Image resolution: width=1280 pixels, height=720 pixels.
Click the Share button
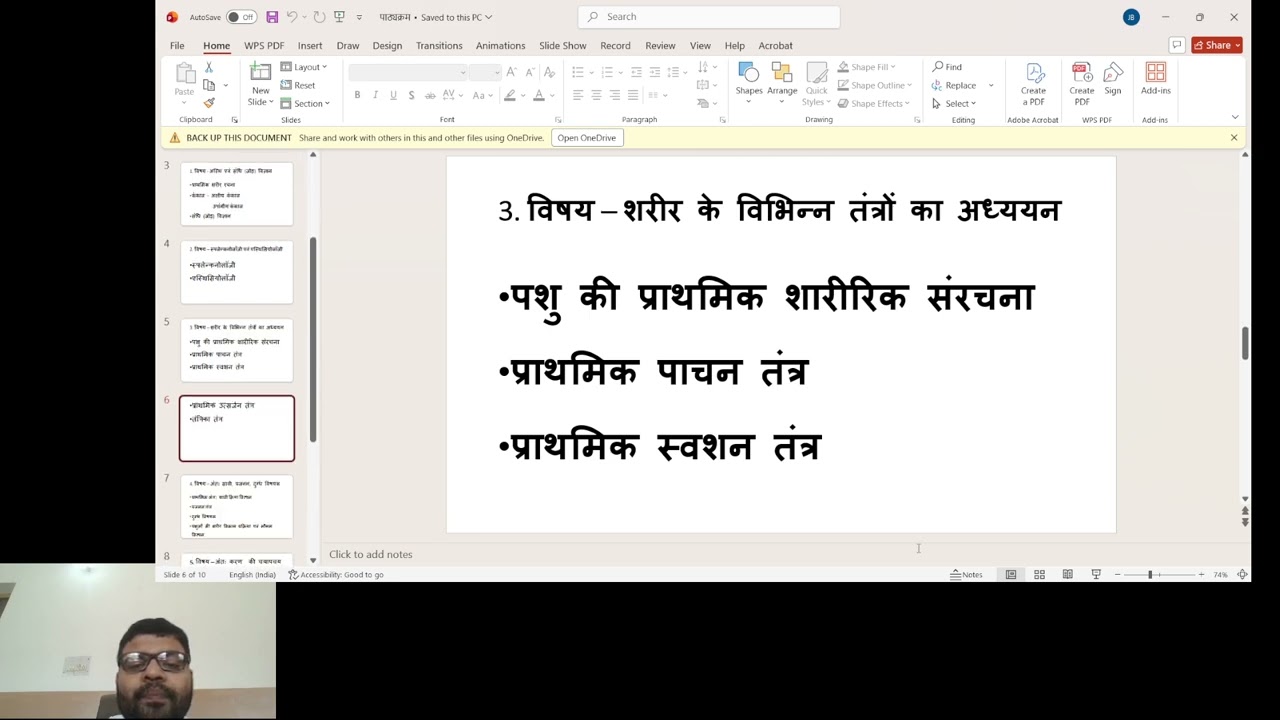pyautogui.click(x=1216, y=45)
